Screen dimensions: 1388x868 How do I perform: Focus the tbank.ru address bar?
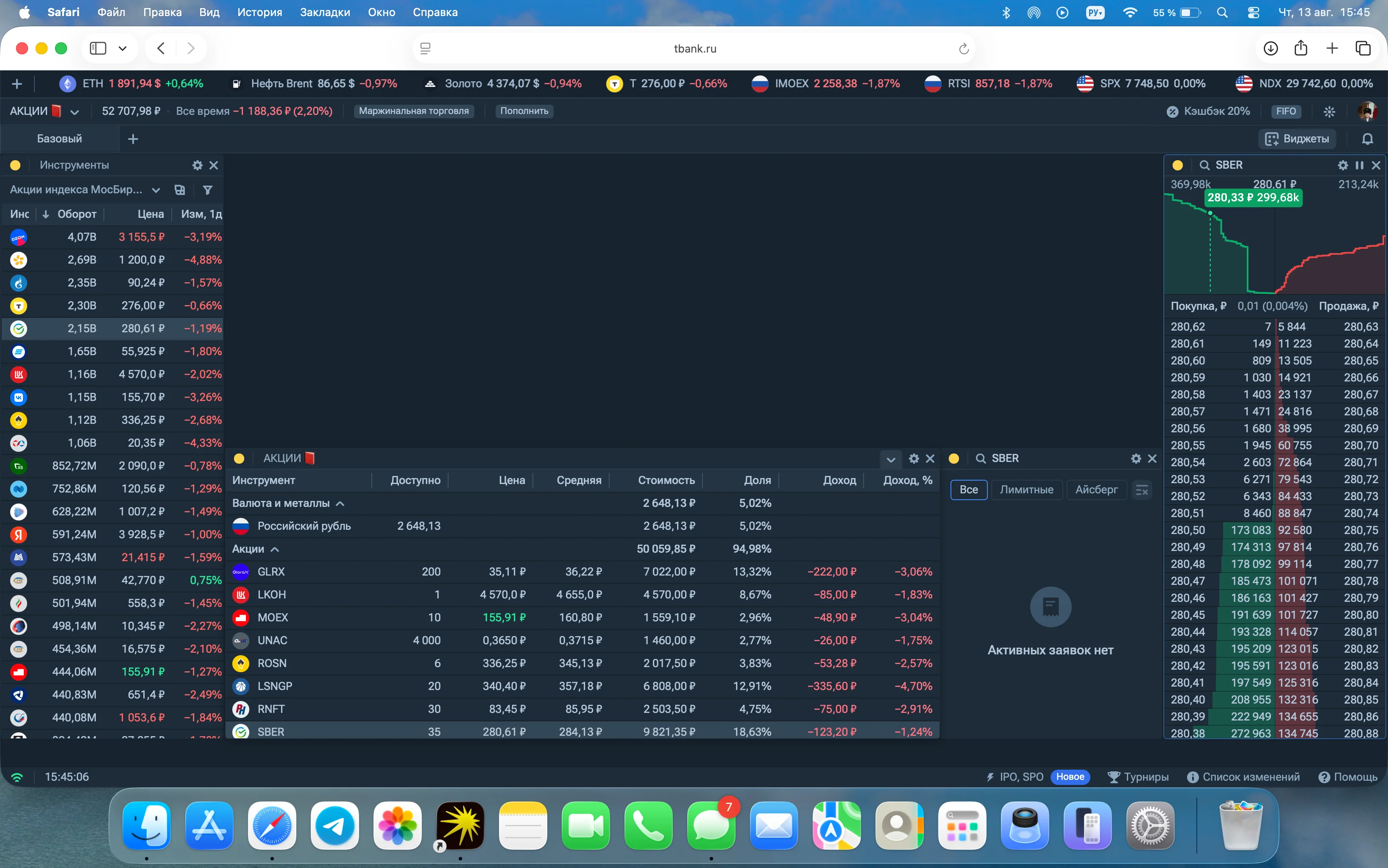(694, 49)
